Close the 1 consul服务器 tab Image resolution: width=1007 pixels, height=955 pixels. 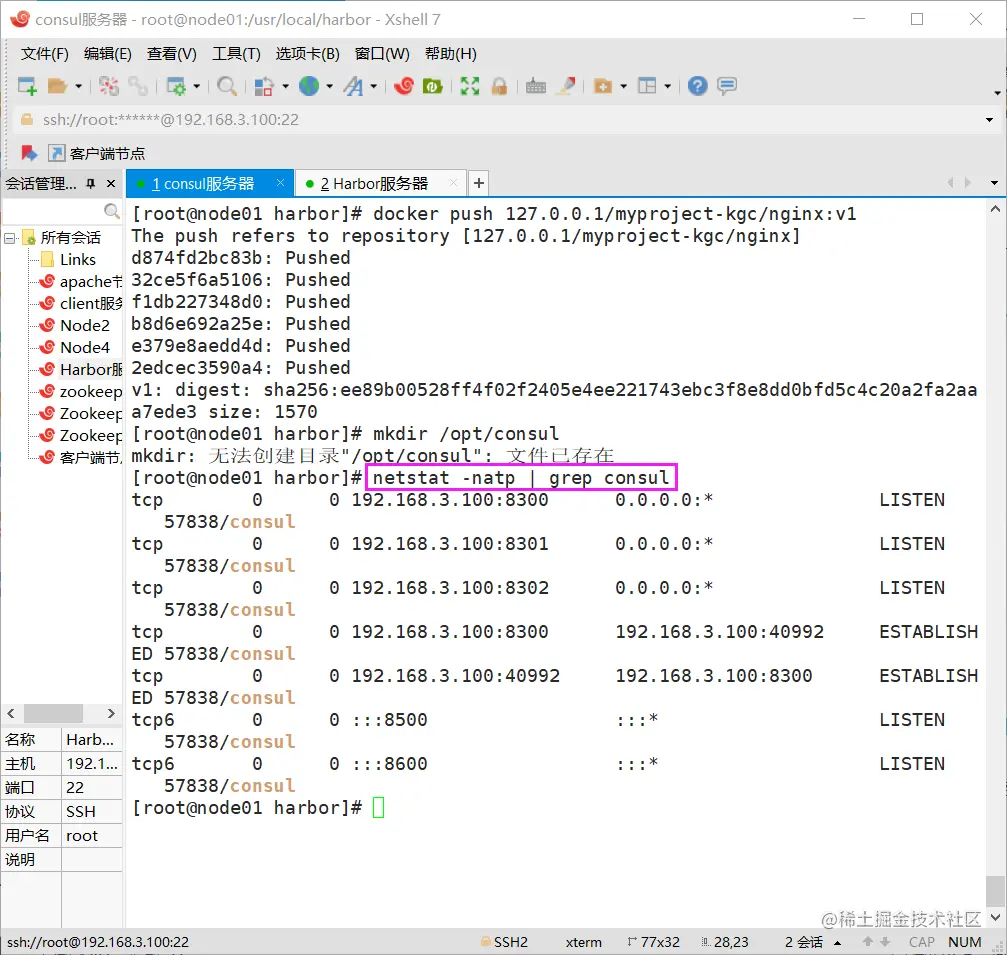pyautogui.click(x=280, y=183)
